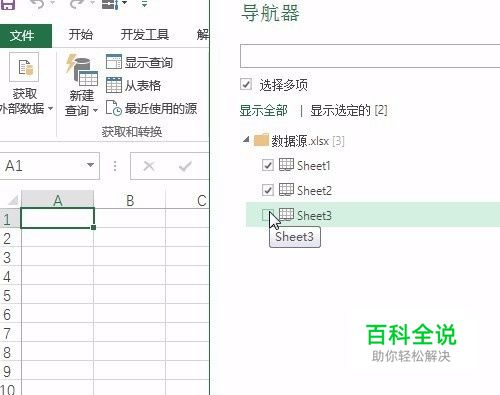Click the 最近使用的源 clock icon
This screenshot has width=500, height=395.
point(114,108)
